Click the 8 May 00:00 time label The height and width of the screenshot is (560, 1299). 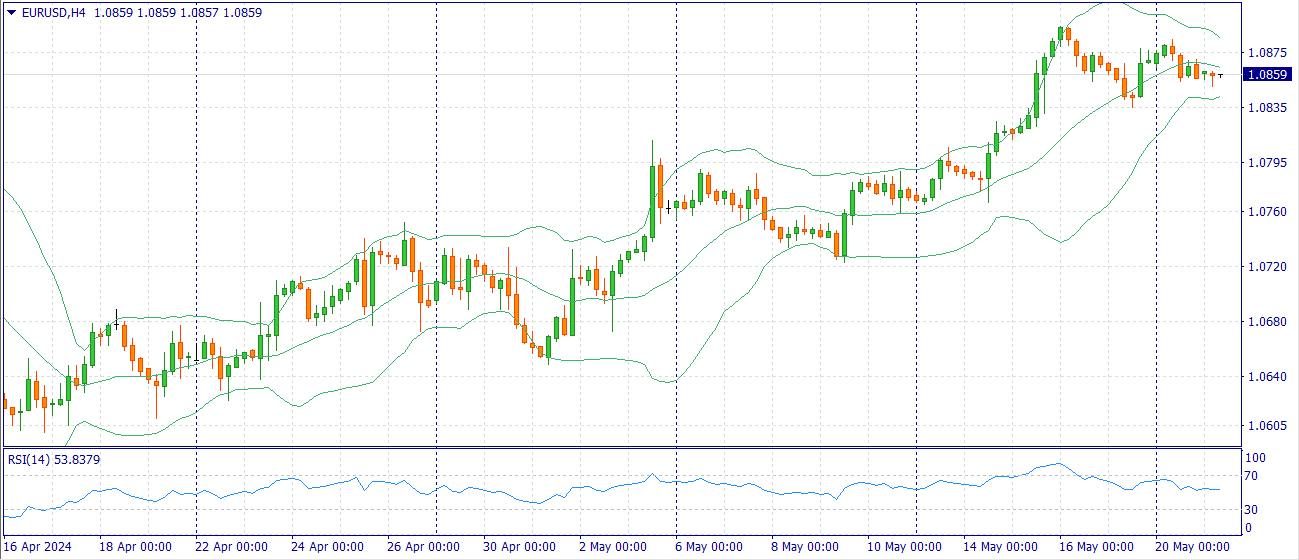tap(806, 547)
